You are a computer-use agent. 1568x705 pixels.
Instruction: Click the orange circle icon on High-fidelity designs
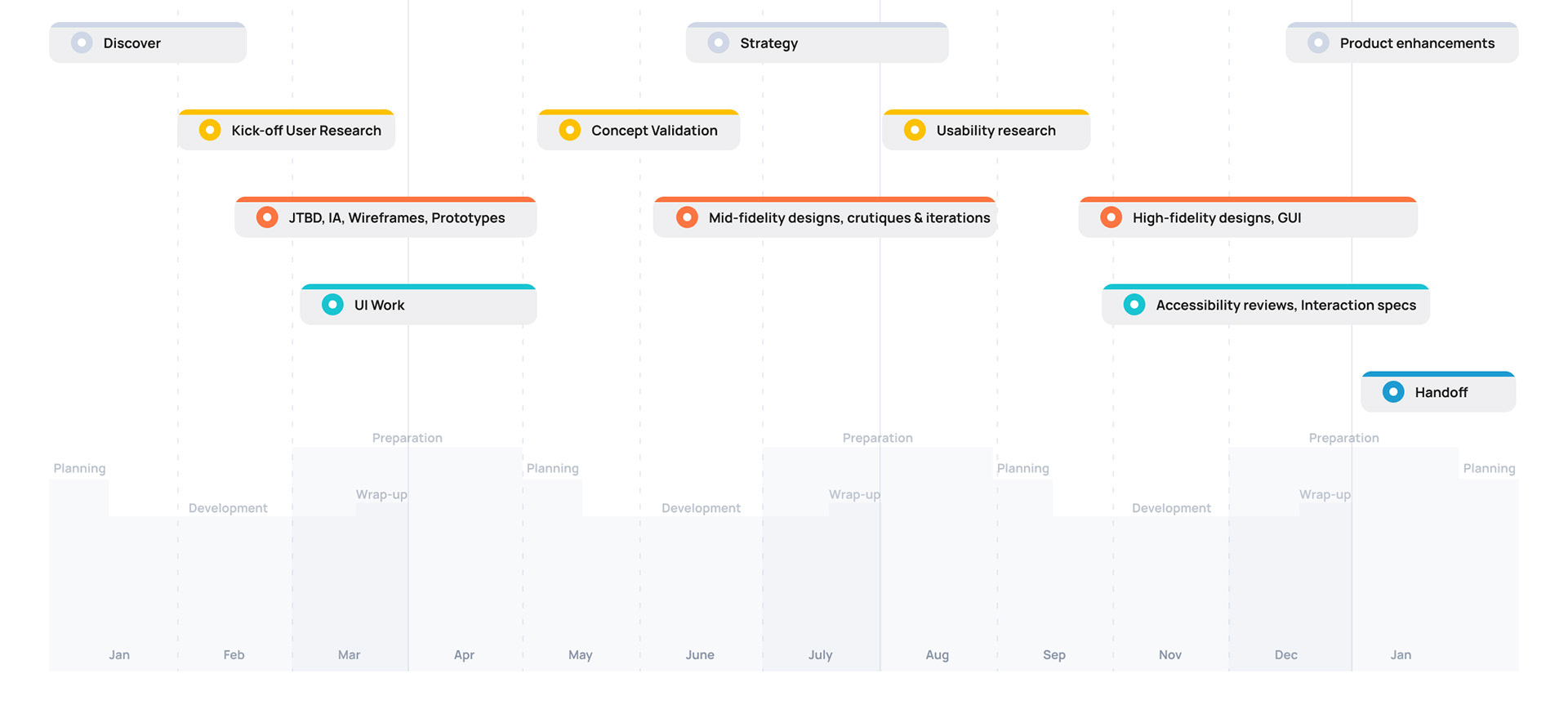click(x=1111, y=218)
